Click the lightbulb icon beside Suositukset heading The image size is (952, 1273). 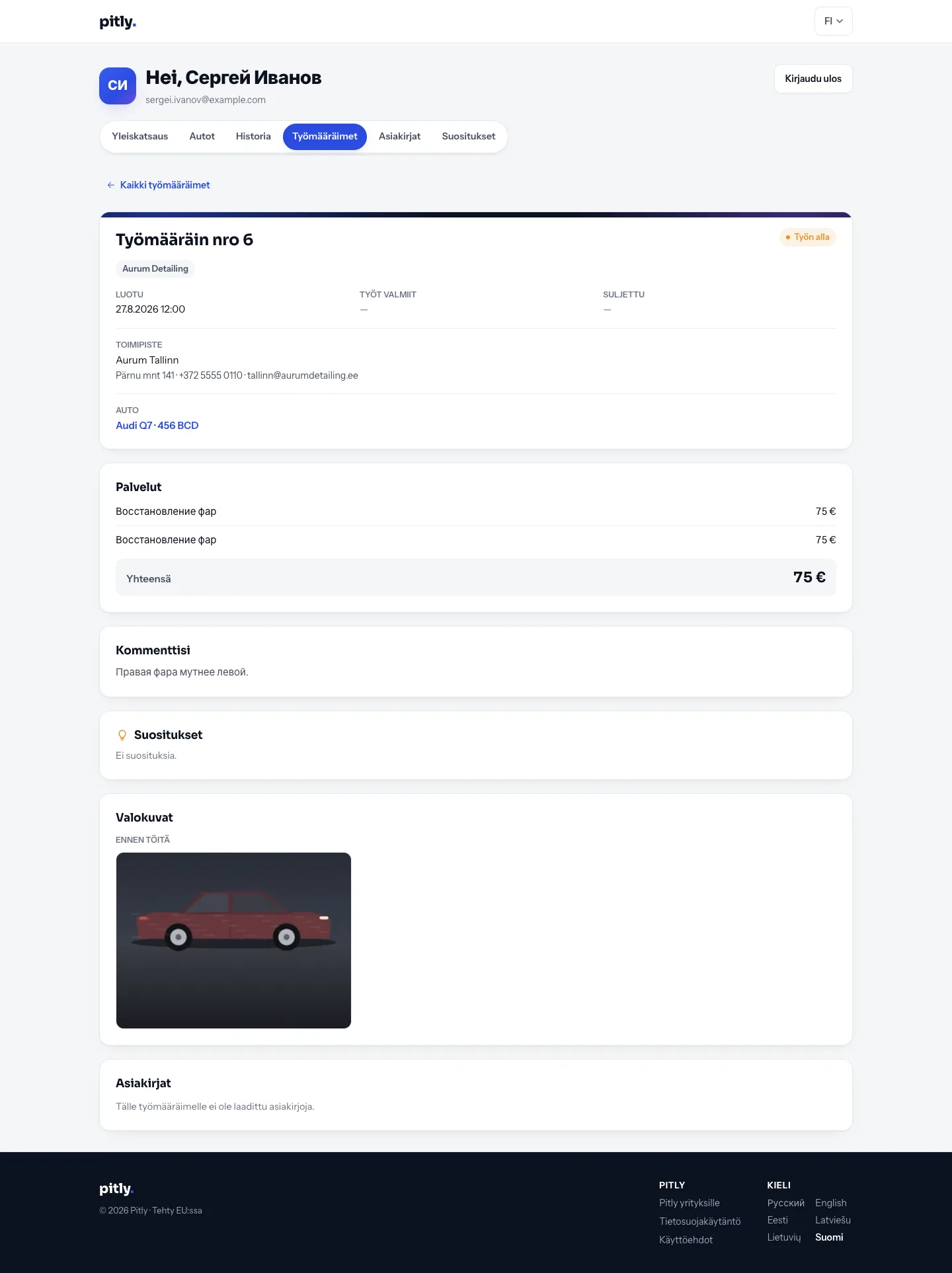point(122,735)
